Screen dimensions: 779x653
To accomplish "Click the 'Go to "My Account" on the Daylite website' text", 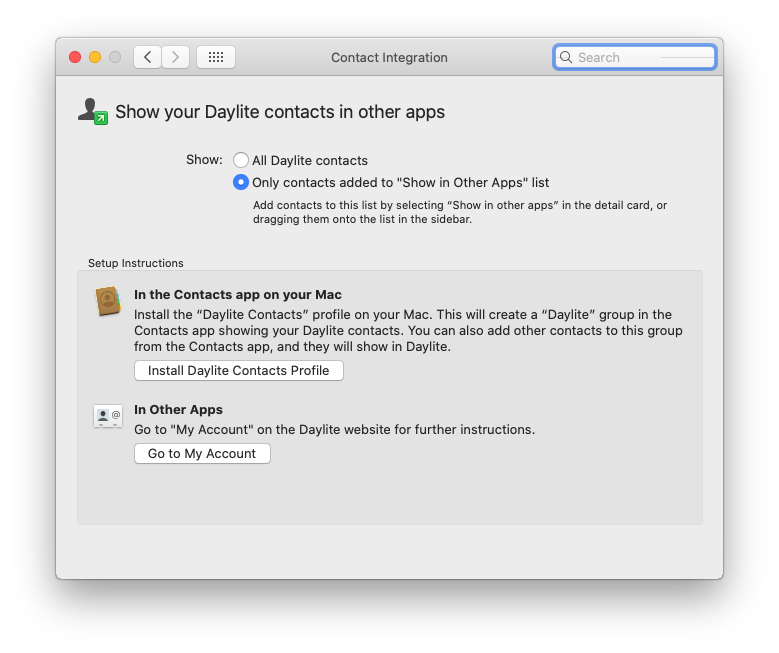I will tap(334, 429).
